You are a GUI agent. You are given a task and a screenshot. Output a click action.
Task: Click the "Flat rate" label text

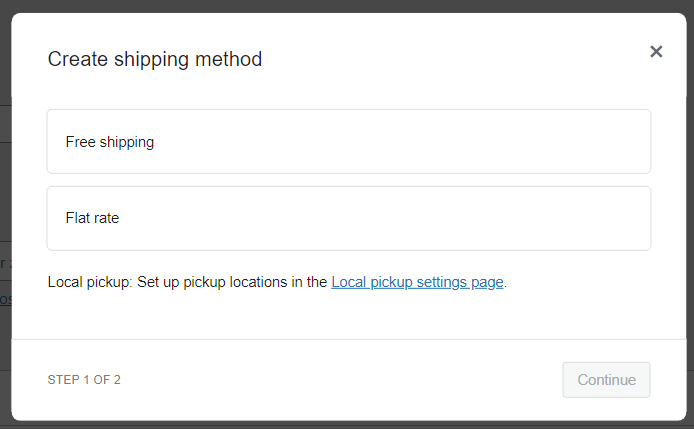[92, 218]
